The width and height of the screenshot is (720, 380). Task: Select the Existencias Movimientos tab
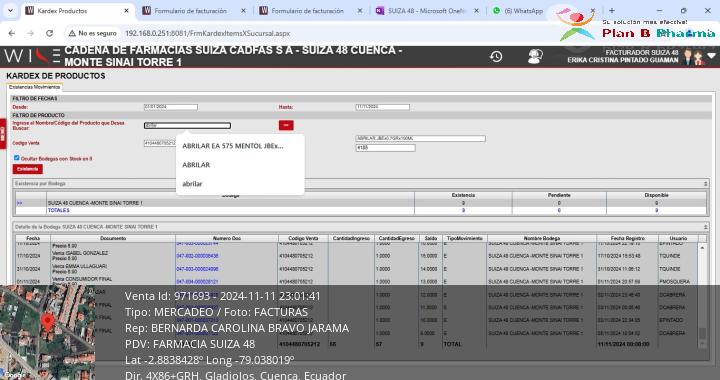34,87
